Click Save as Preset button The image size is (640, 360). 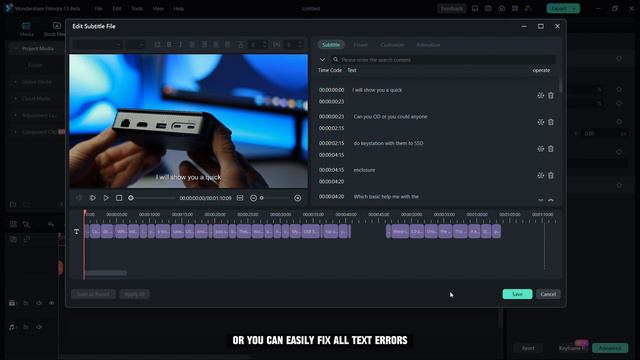93,294
